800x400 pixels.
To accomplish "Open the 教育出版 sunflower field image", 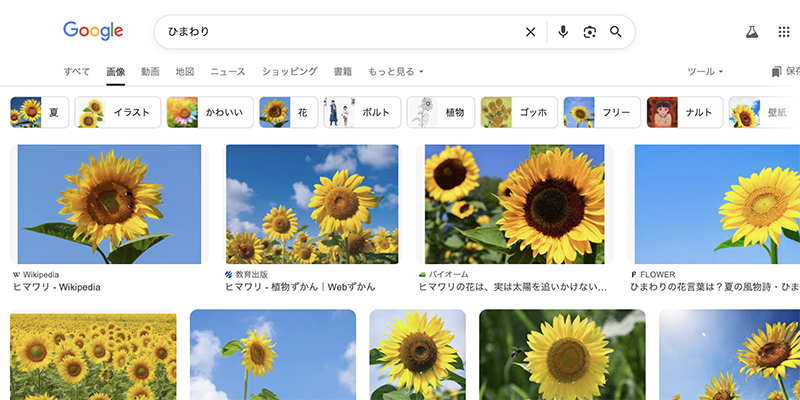I will (x=312, y=204).
